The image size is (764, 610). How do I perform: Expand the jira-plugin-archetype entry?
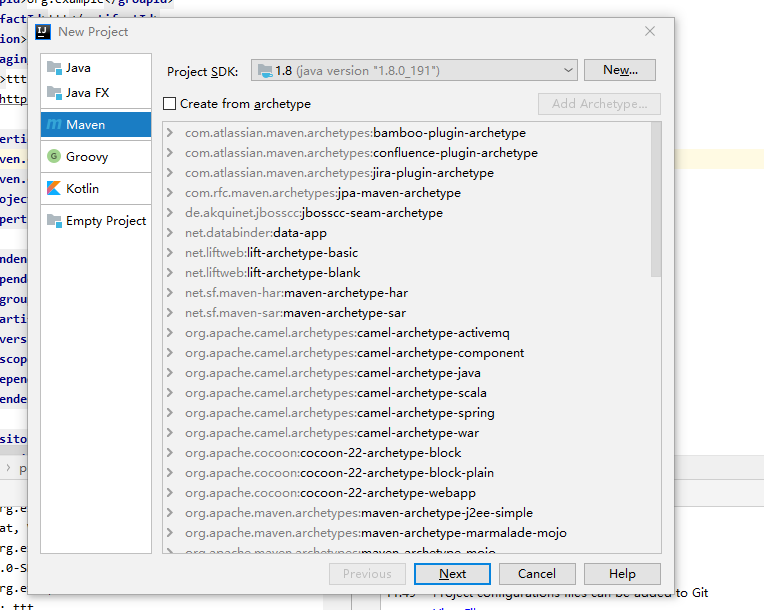pos(170,172)
